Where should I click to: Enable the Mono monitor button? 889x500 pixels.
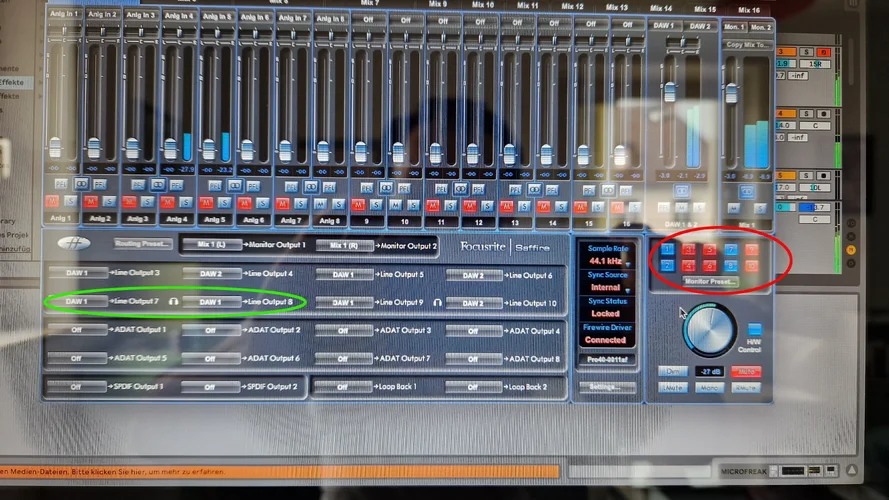709,387
